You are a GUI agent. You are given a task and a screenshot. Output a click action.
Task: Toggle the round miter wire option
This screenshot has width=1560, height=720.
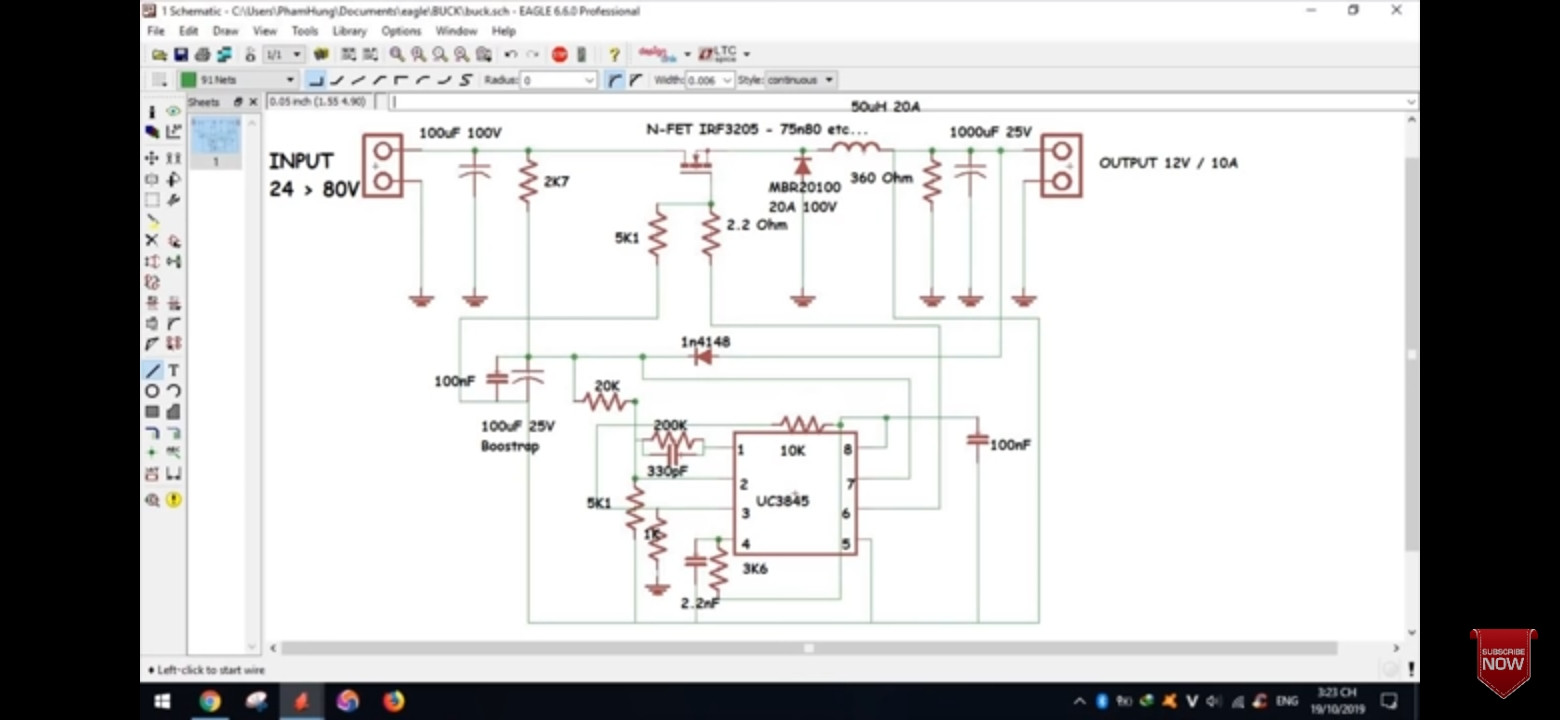coord(615,80)
